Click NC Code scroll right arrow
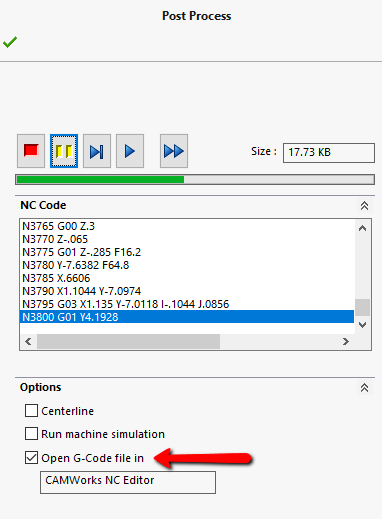This screenshot has height=519, width=382. 346,341
